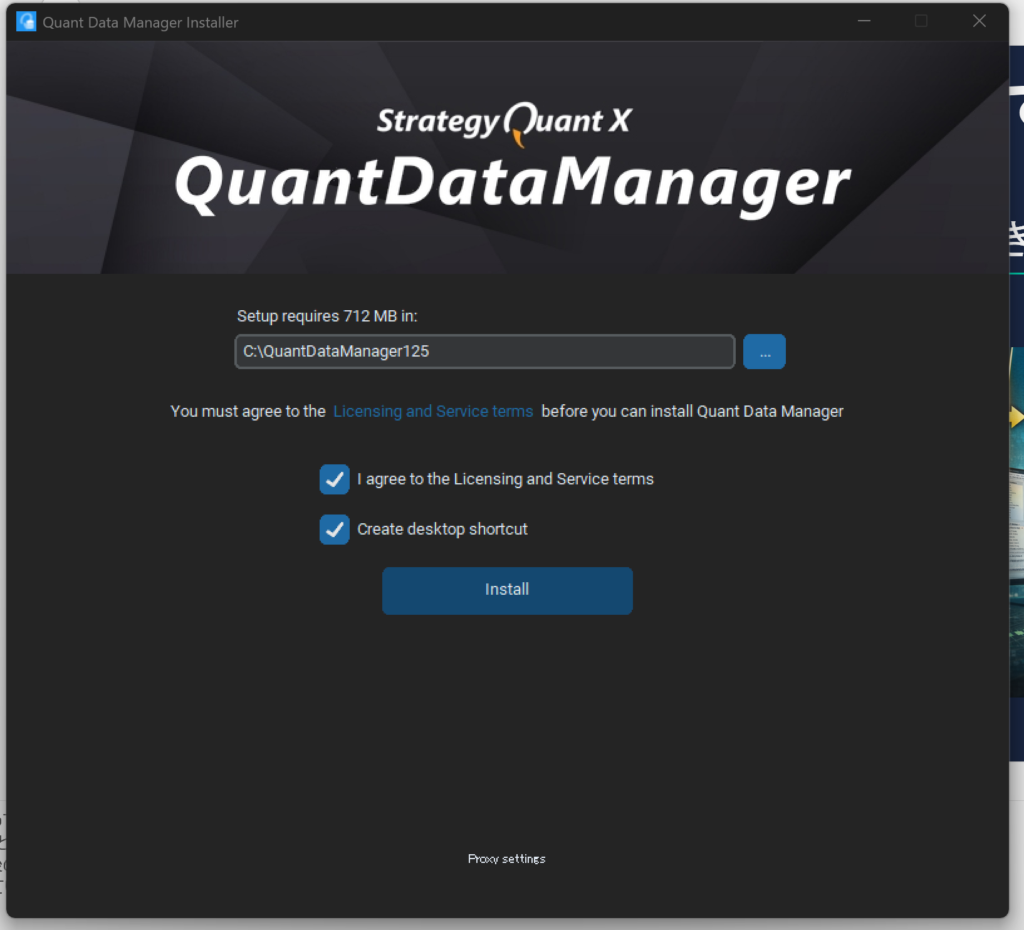The width and height of the screenshot is (1024, 930).
Task: Close the Quant Data Manager Installer
Action: (979, 21)
